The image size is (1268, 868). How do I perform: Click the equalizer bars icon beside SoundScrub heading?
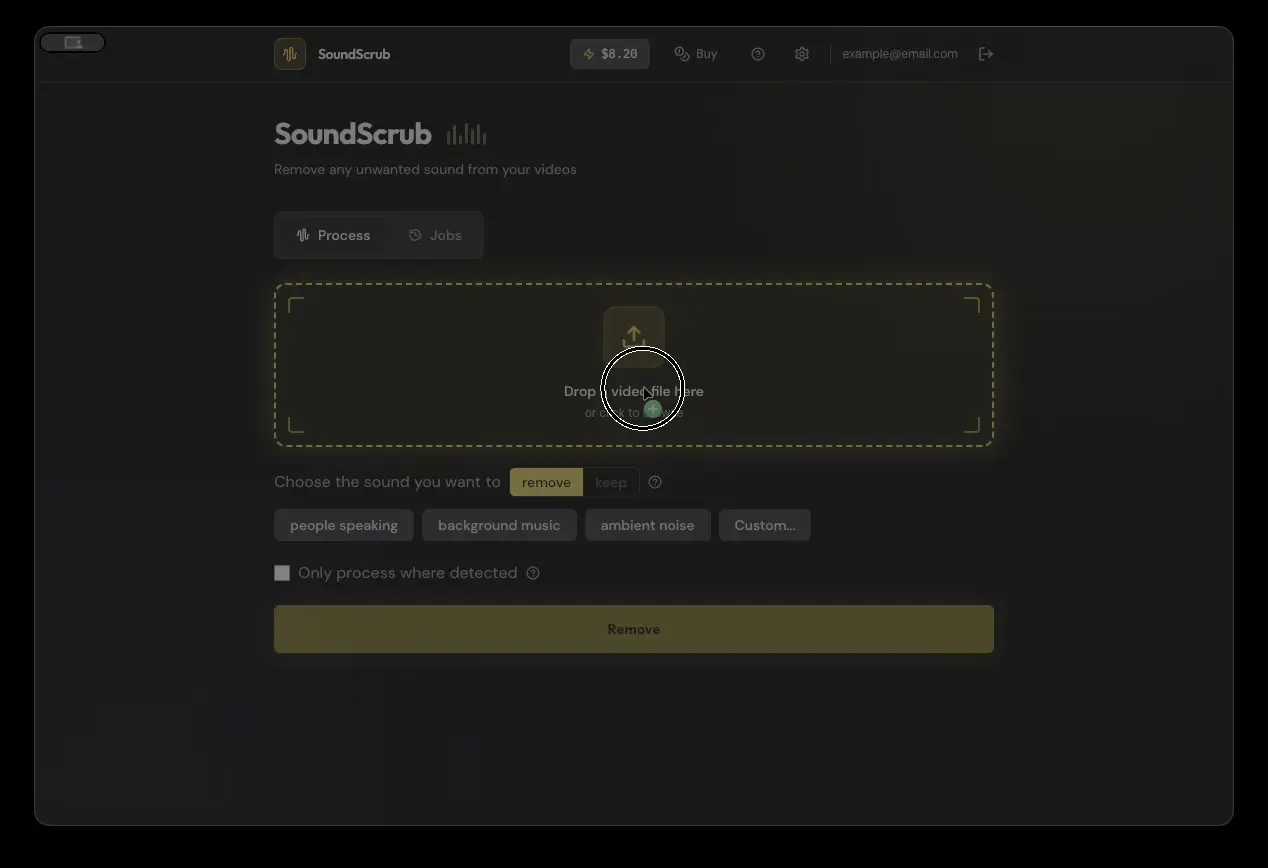tap(467, 134)
